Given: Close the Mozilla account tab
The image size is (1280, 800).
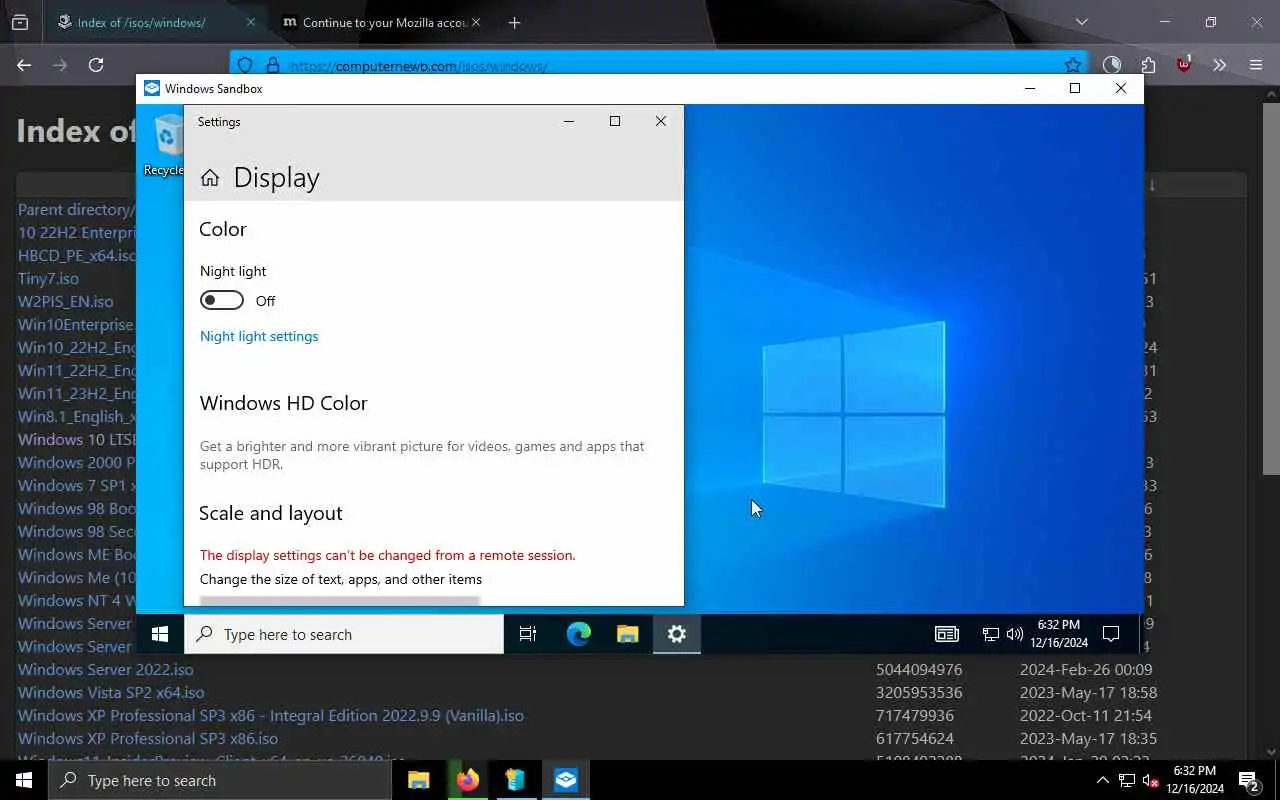Looking at the screenshot, I should (x=475, y=22).
